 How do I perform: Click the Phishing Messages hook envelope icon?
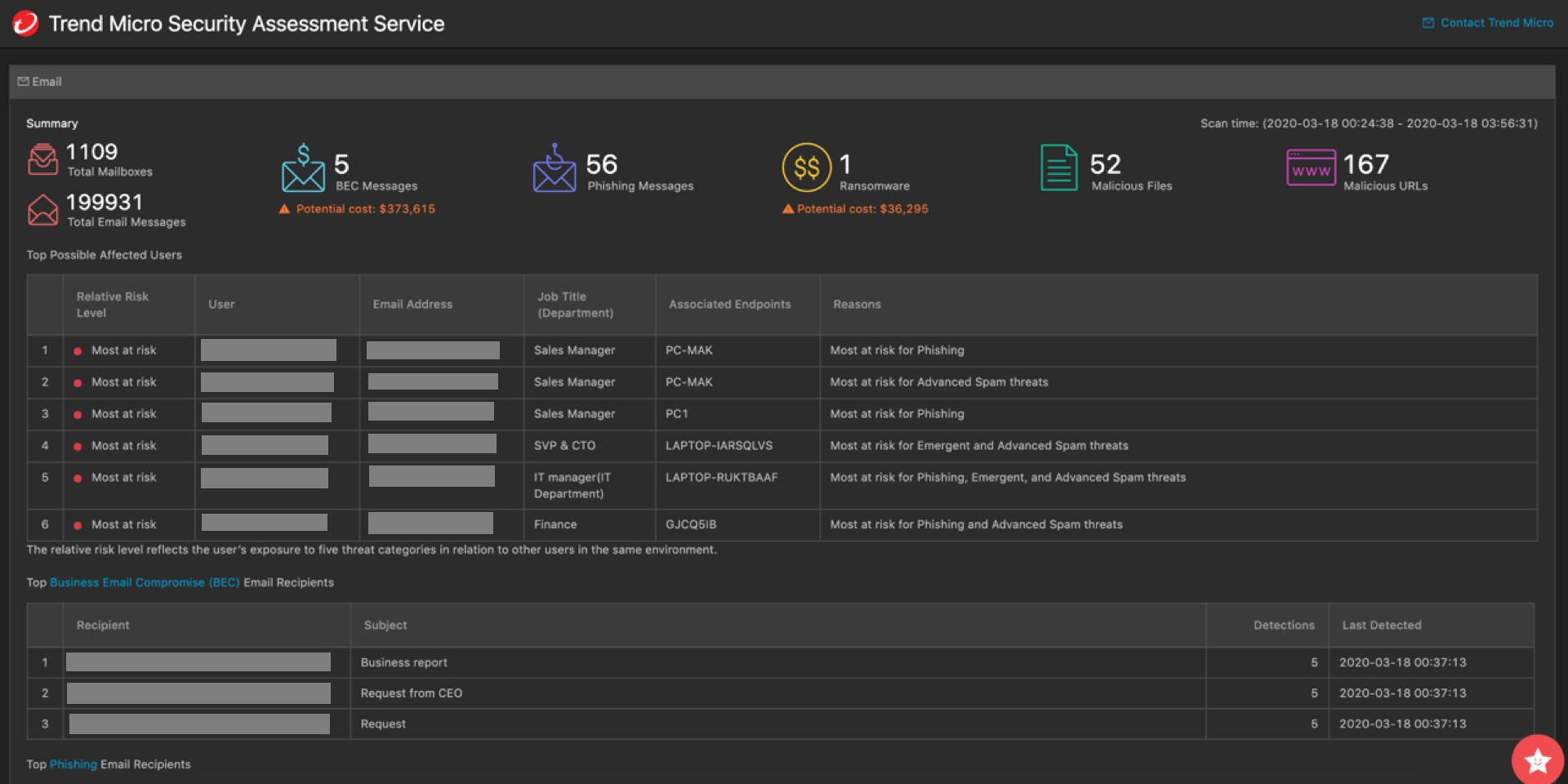pos(555,168)
